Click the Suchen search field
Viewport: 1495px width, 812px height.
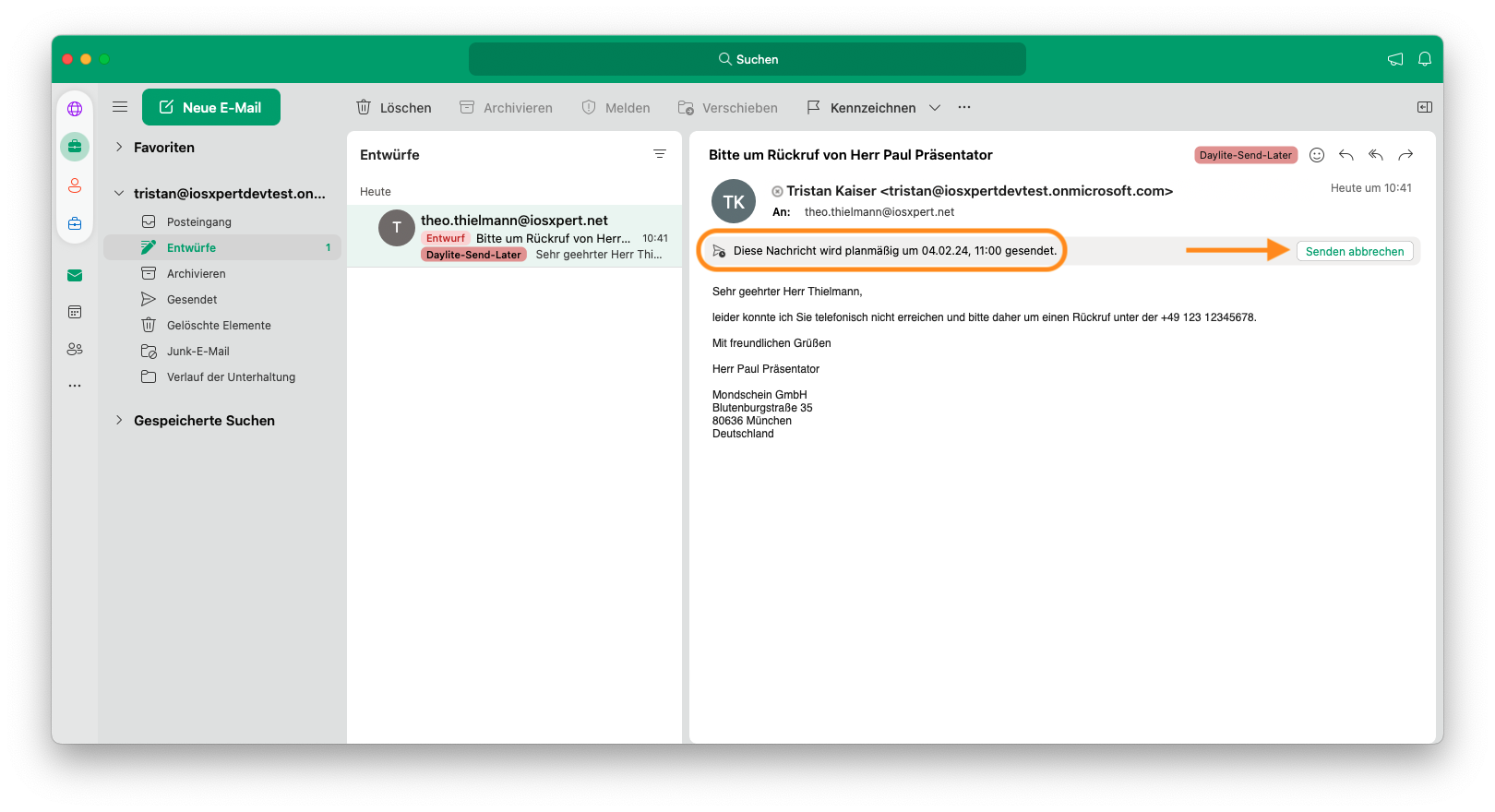coord(747,59)
